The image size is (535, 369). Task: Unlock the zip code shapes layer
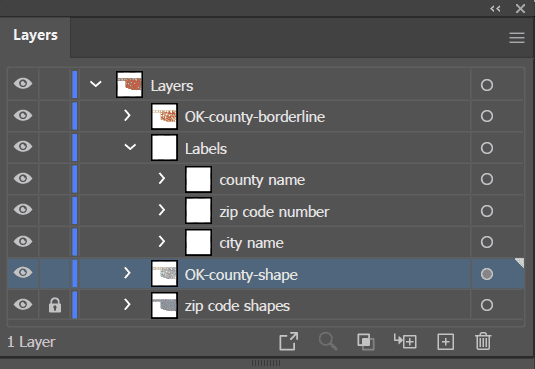(55, 305)
